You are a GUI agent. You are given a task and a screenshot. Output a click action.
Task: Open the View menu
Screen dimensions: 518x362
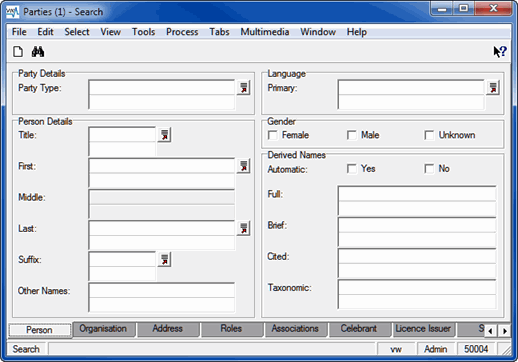coord(111,32)
